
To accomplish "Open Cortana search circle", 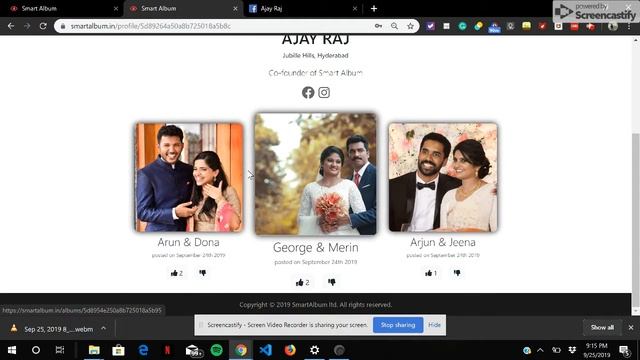I will pos(36,350).
